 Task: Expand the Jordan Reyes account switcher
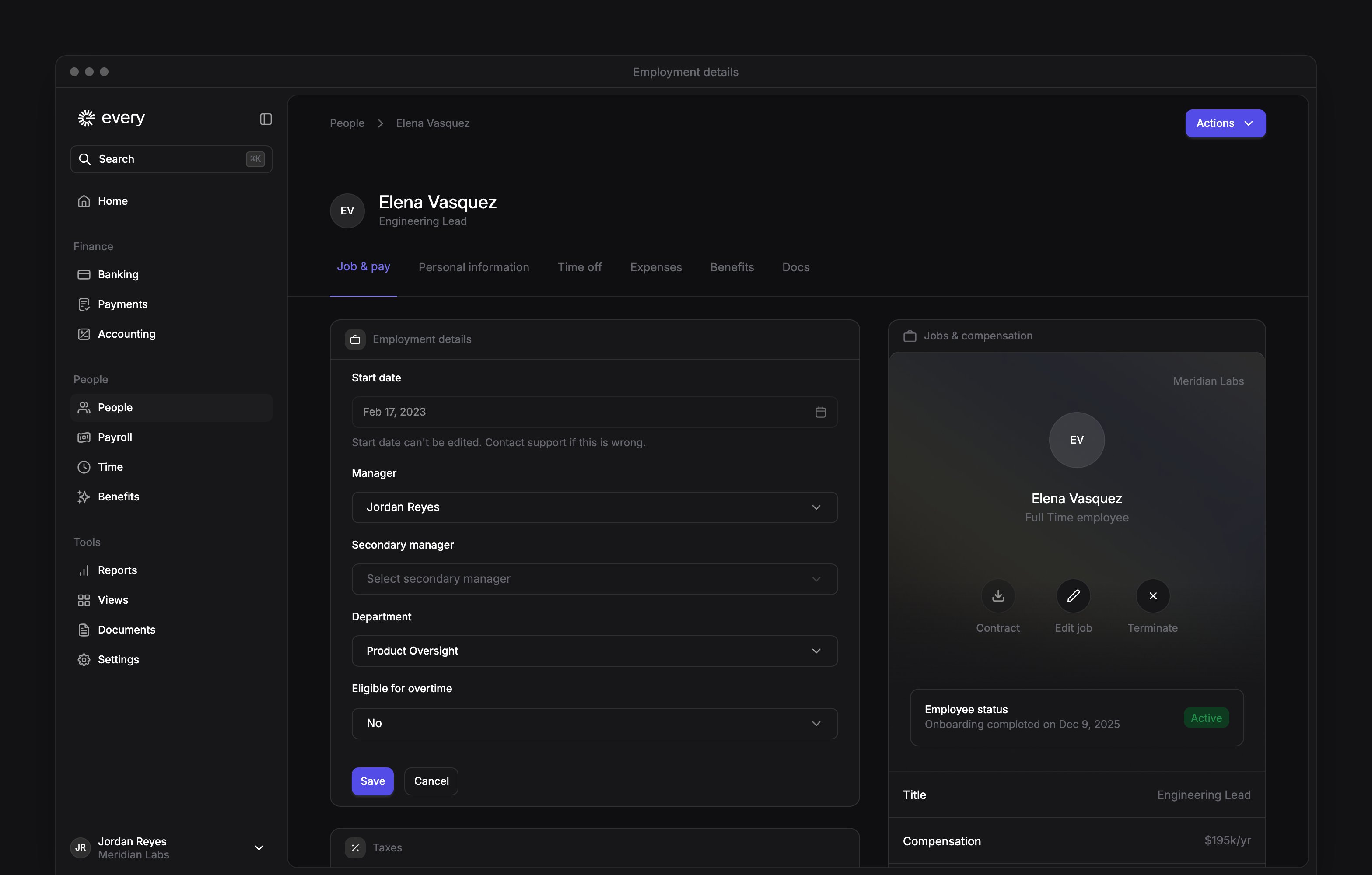171,848
